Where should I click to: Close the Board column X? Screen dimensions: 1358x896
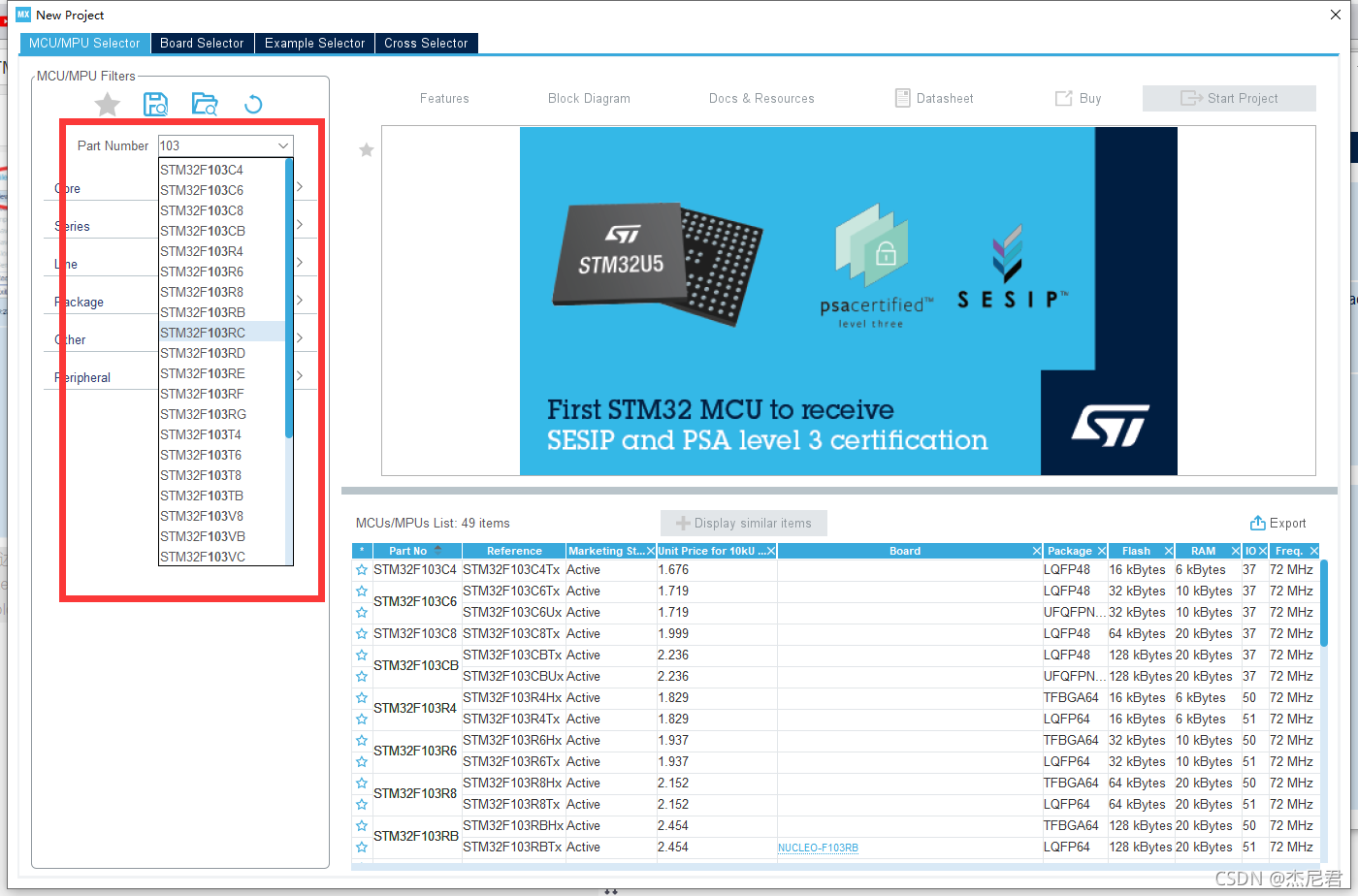pyautogui.click(x=1037, y=551)
